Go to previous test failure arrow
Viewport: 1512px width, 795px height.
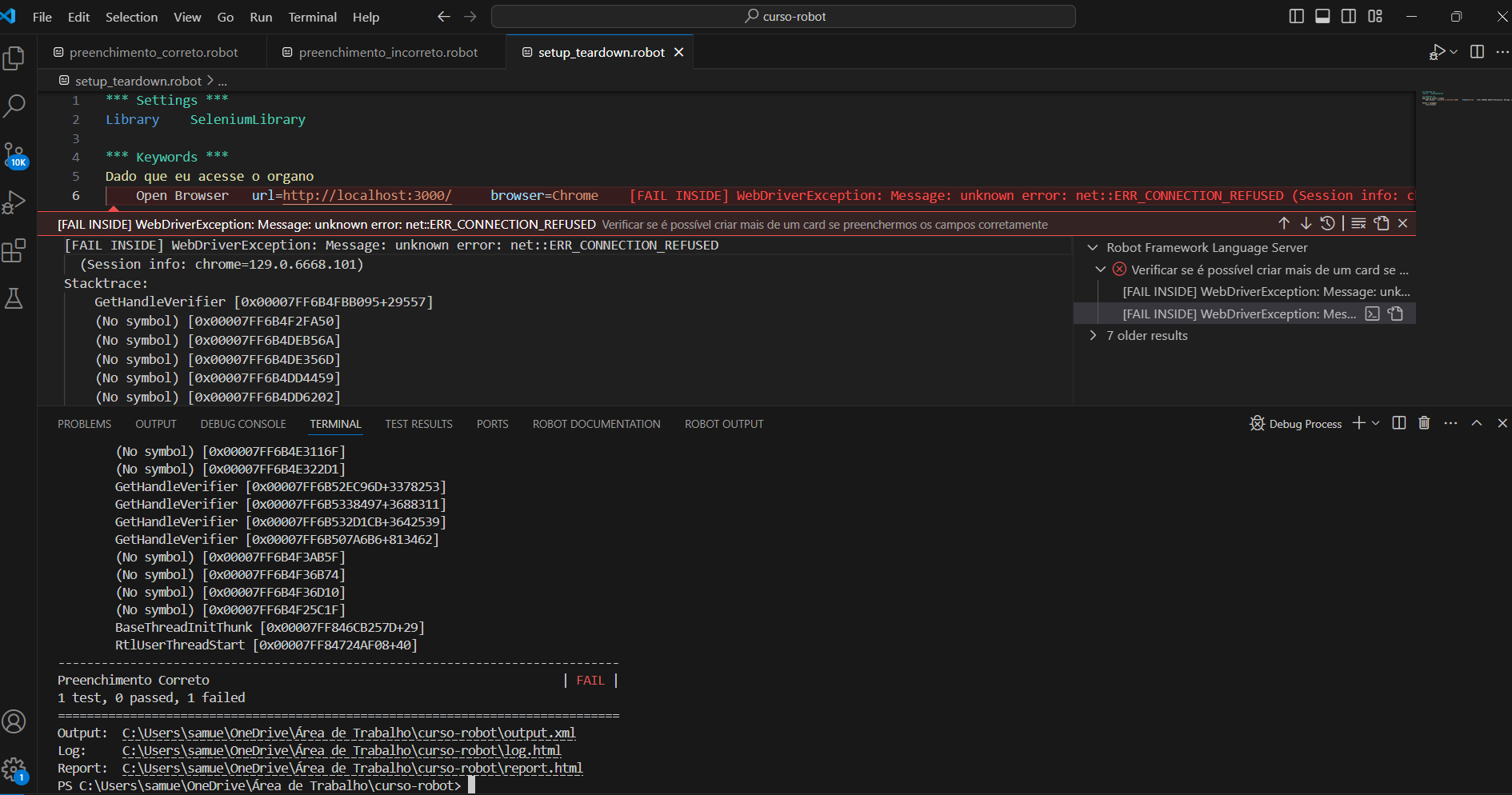tap(1284, 223)
